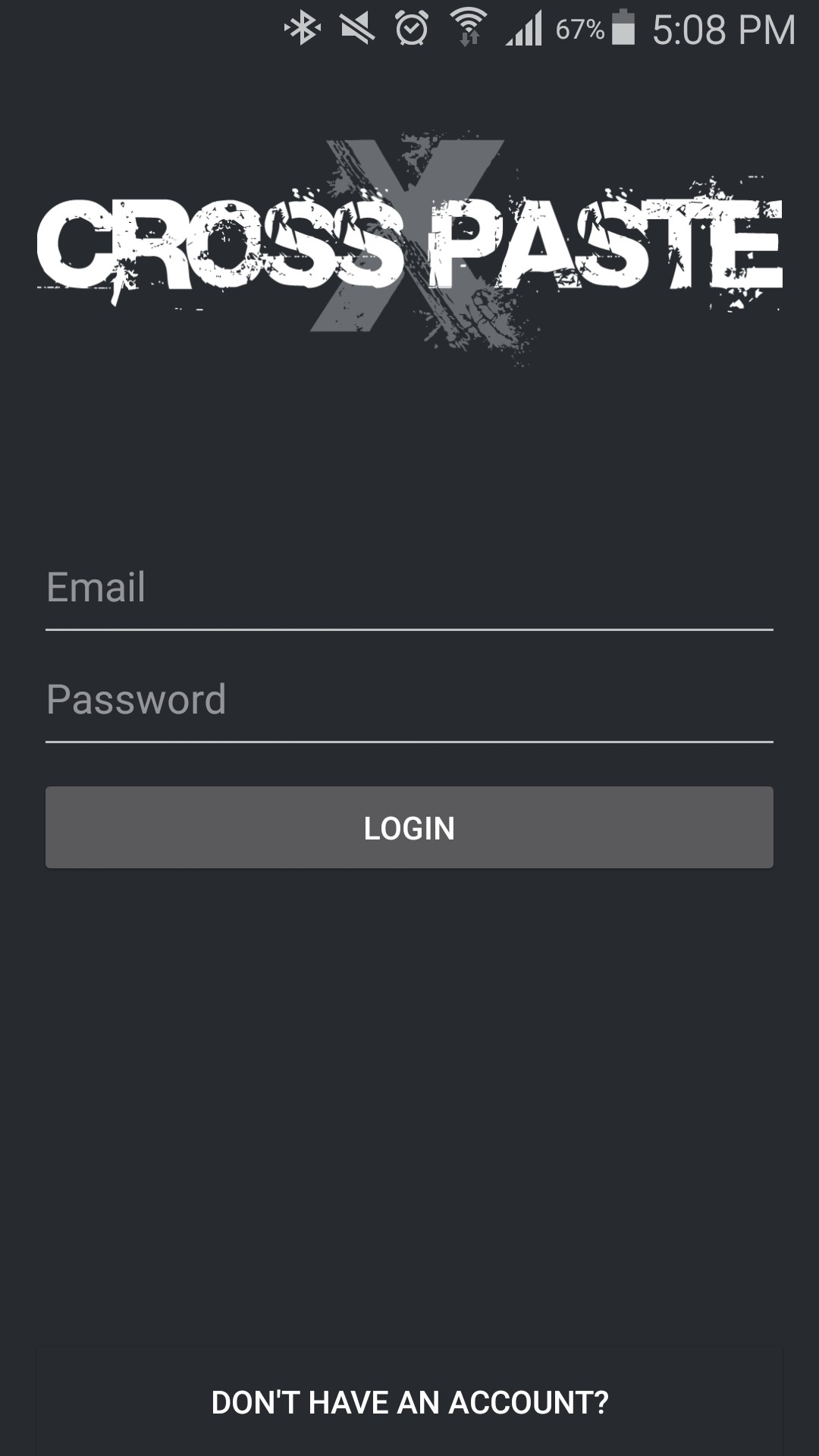Focus the Password input field

[x=409, y=700]
